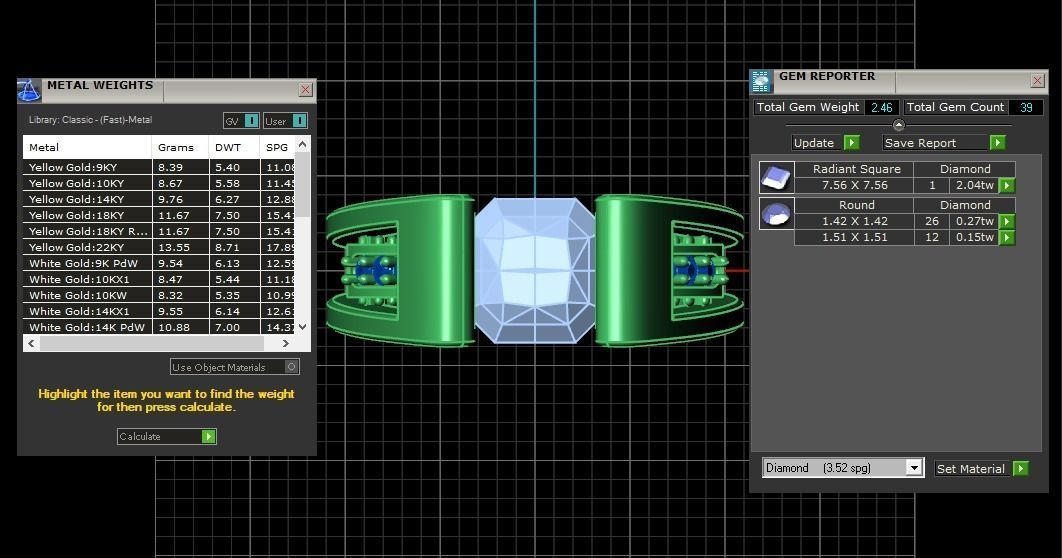Click the 1.42 X 1.42 size cell
1062x558 pixels.
tap(854, 221)
